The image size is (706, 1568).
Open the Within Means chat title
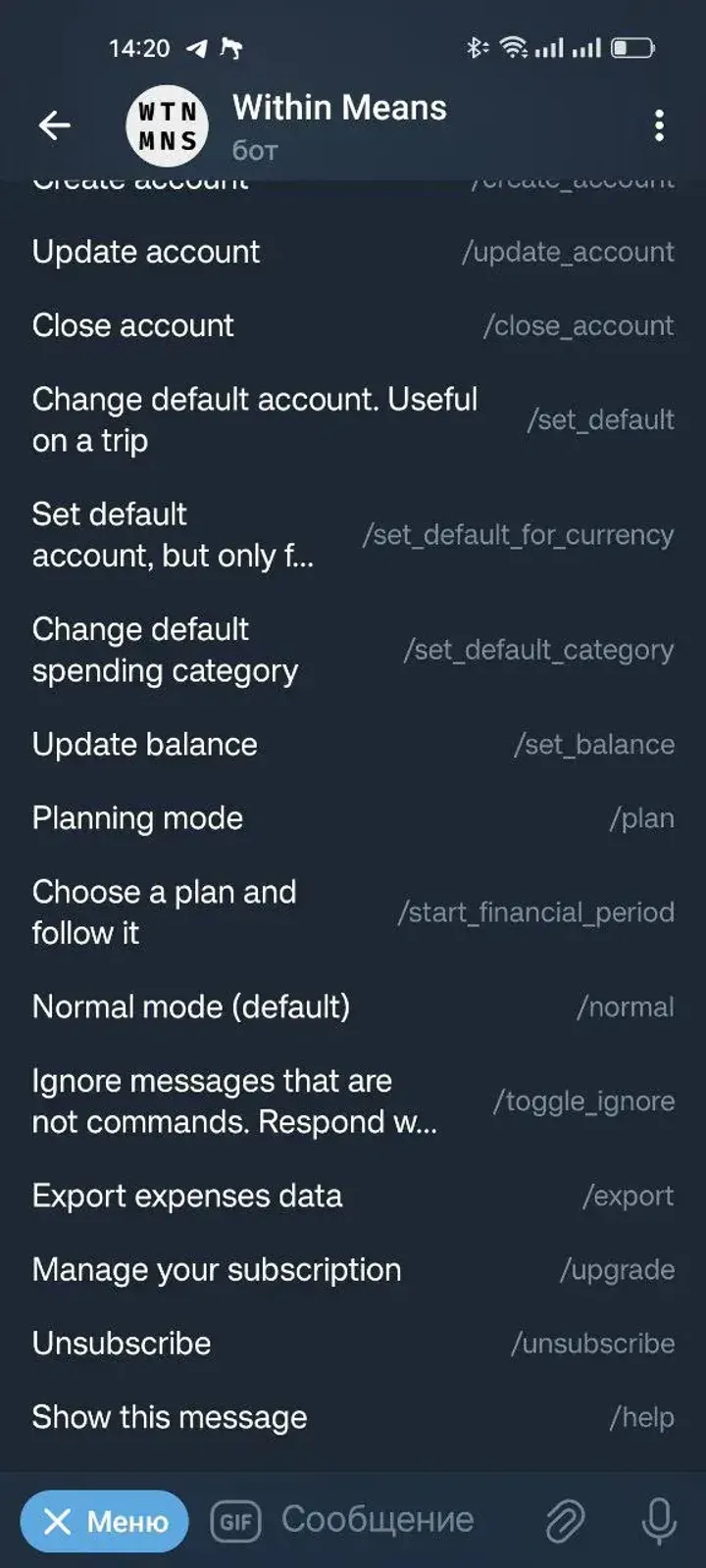(x=339, y=108)
